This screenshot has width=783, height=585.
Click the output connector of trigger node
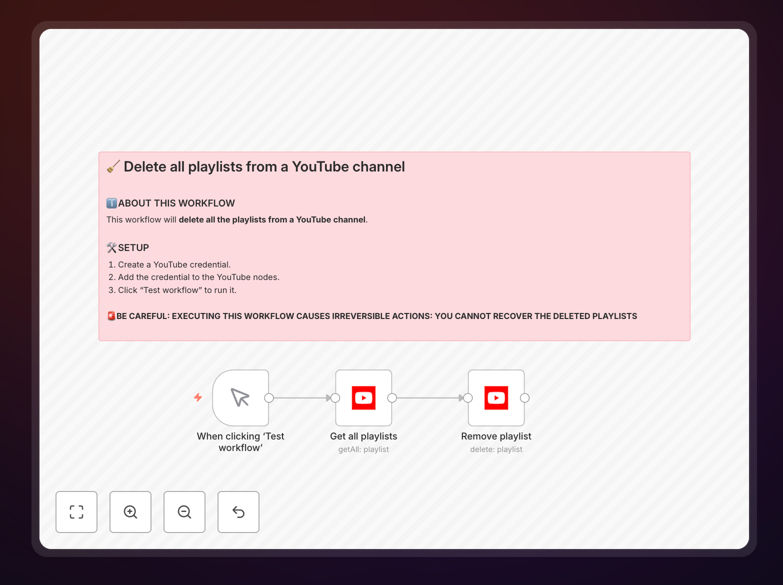269,398
